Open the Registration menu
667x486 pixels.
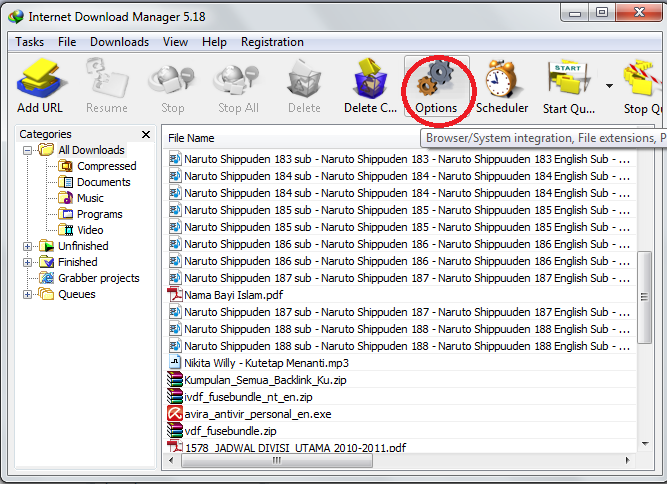pyautogui.click(x=272, y=42)
